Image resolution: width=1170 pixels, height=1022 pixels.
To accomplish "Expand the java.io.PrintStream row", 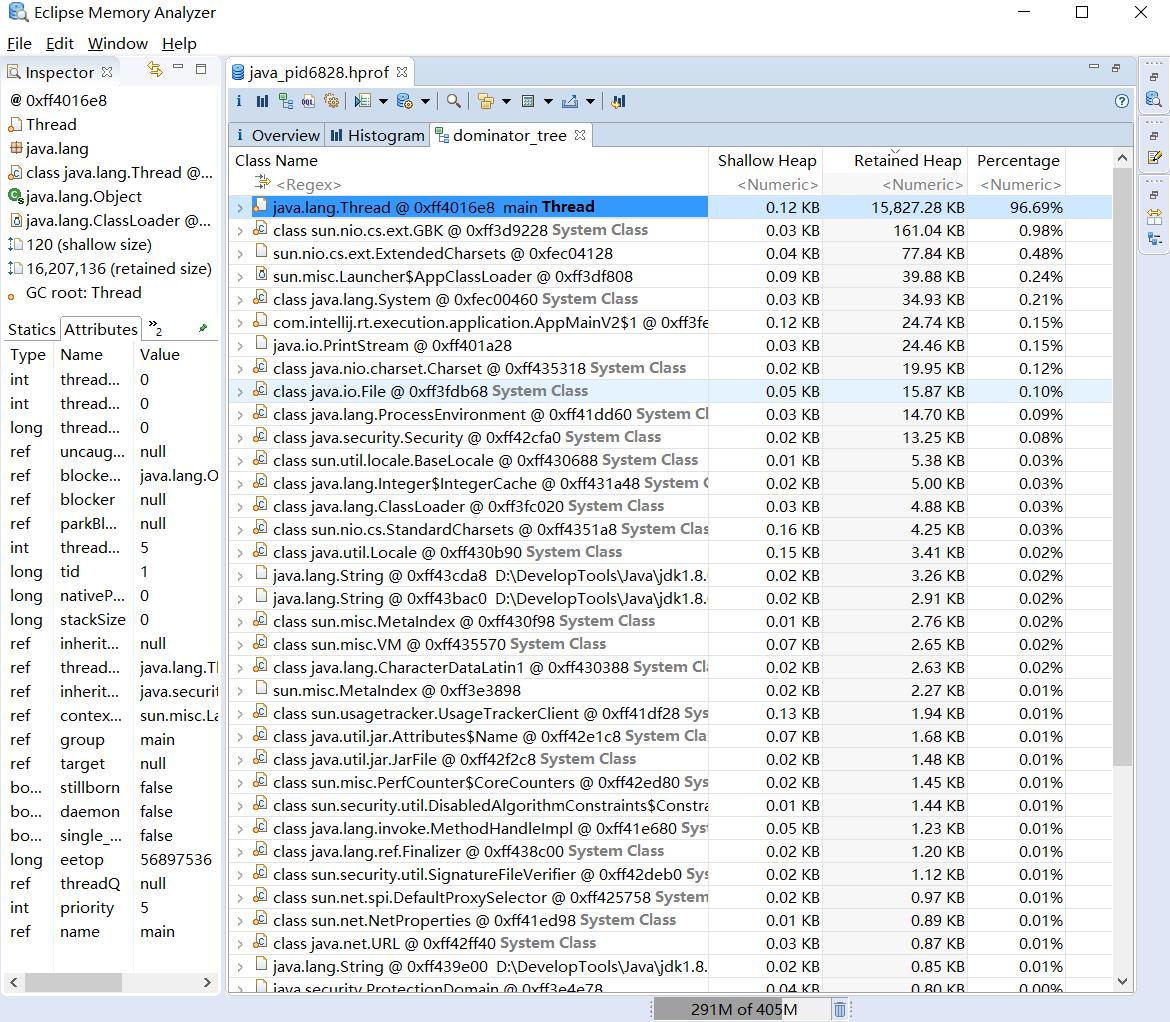I will point(240,346).
